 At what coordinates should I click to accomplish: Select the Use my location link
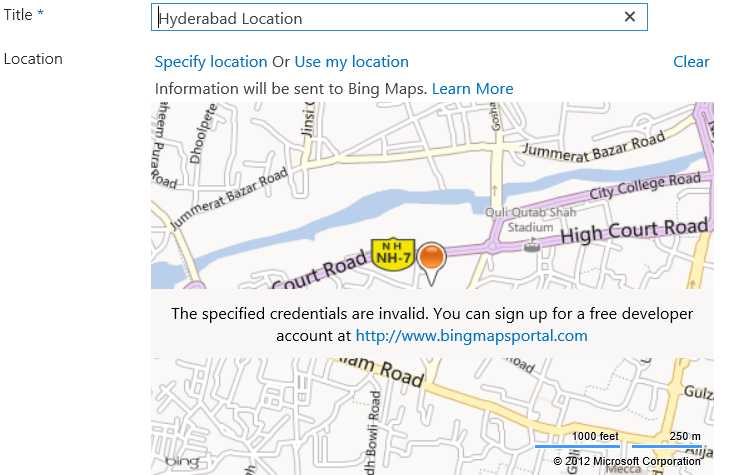coord(352,62)
